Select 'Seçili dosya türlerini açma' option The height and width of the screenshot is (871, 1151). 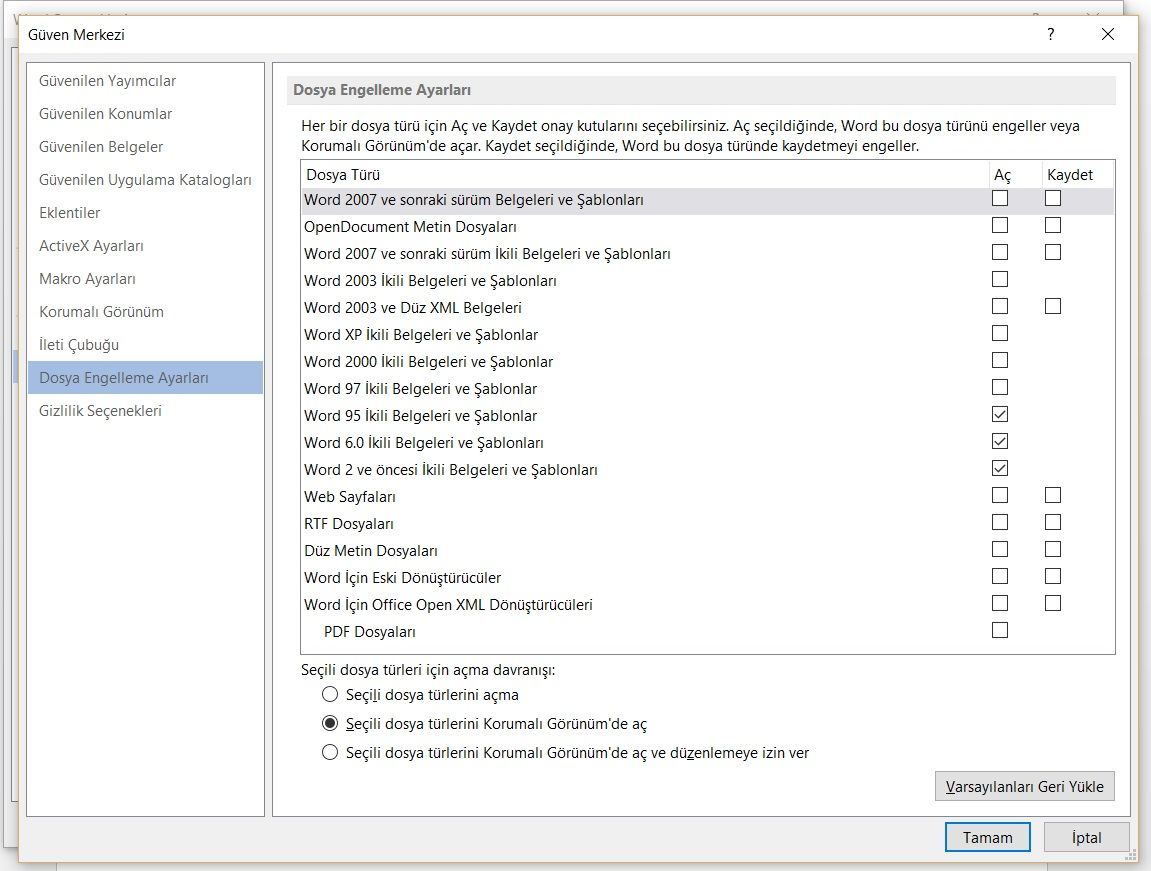pyautogui.click(x=330, y=694)
